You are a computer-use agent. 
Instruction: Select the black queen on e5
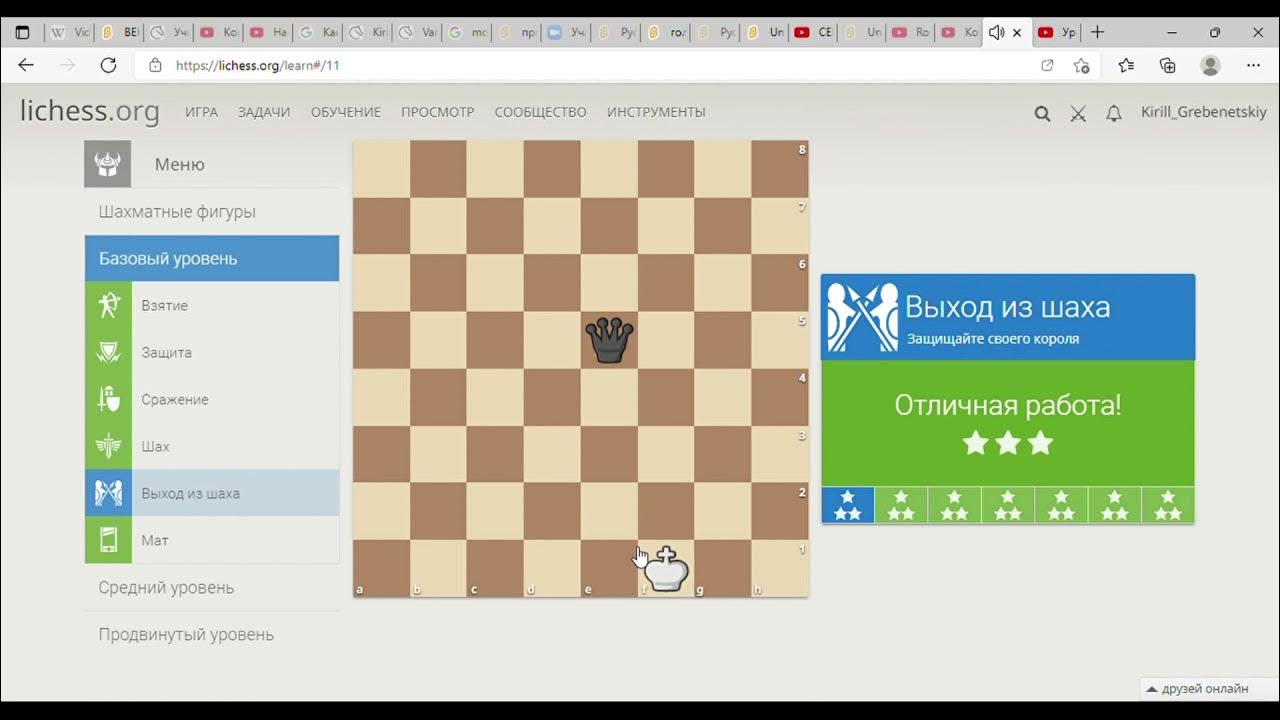click(609, 340)
